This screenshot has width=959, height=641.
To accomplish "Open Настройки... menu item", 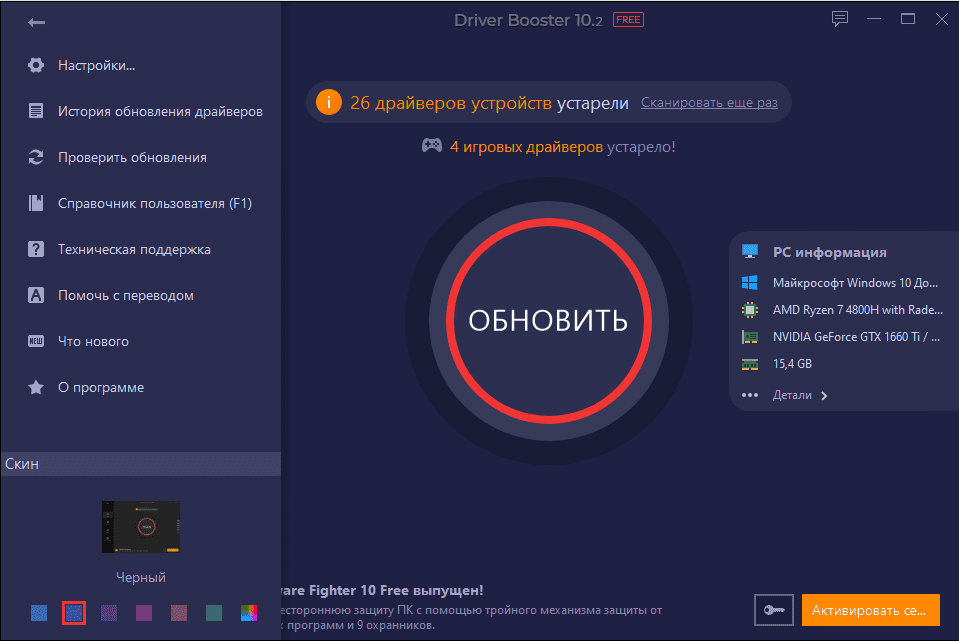I will (97, 65).
